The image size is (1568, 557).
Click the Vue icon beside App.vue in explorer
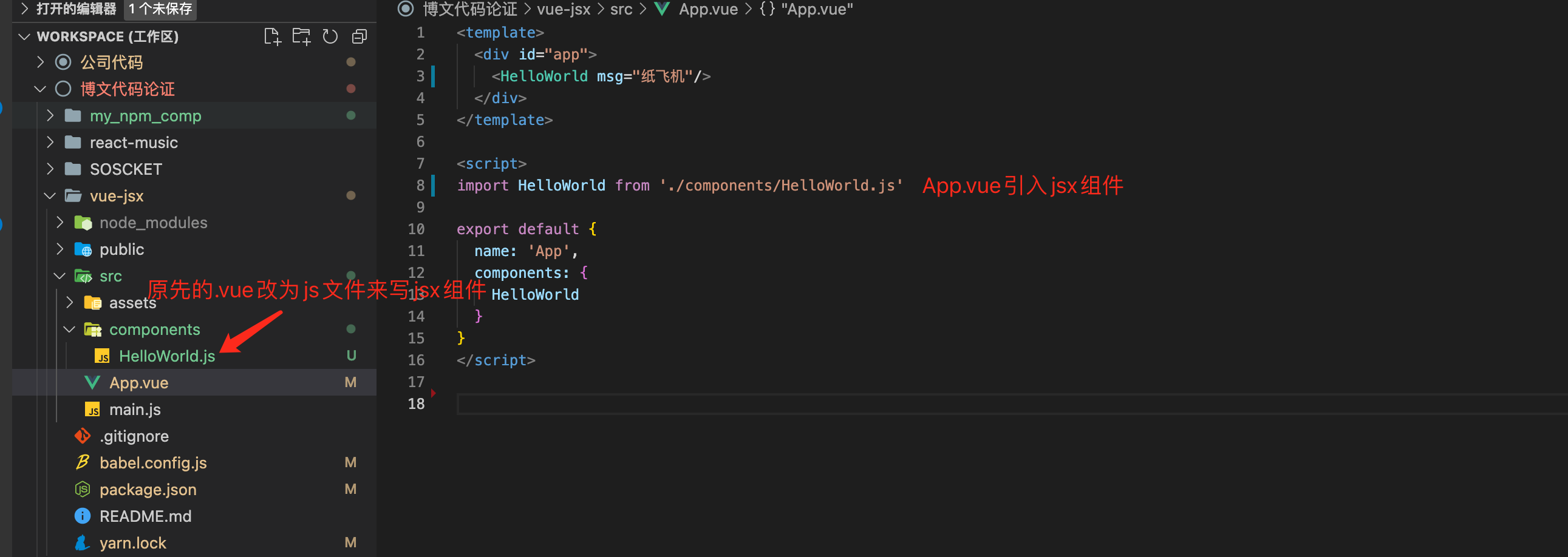point(92,382)
